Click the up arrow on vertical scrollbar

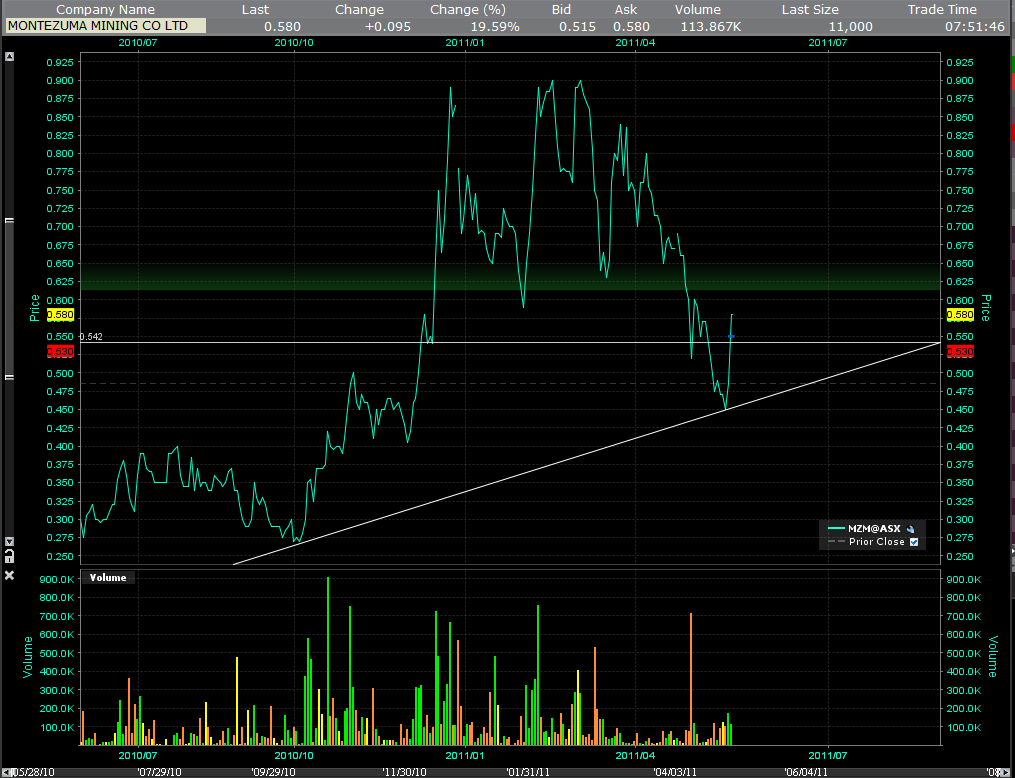(10, 57)
